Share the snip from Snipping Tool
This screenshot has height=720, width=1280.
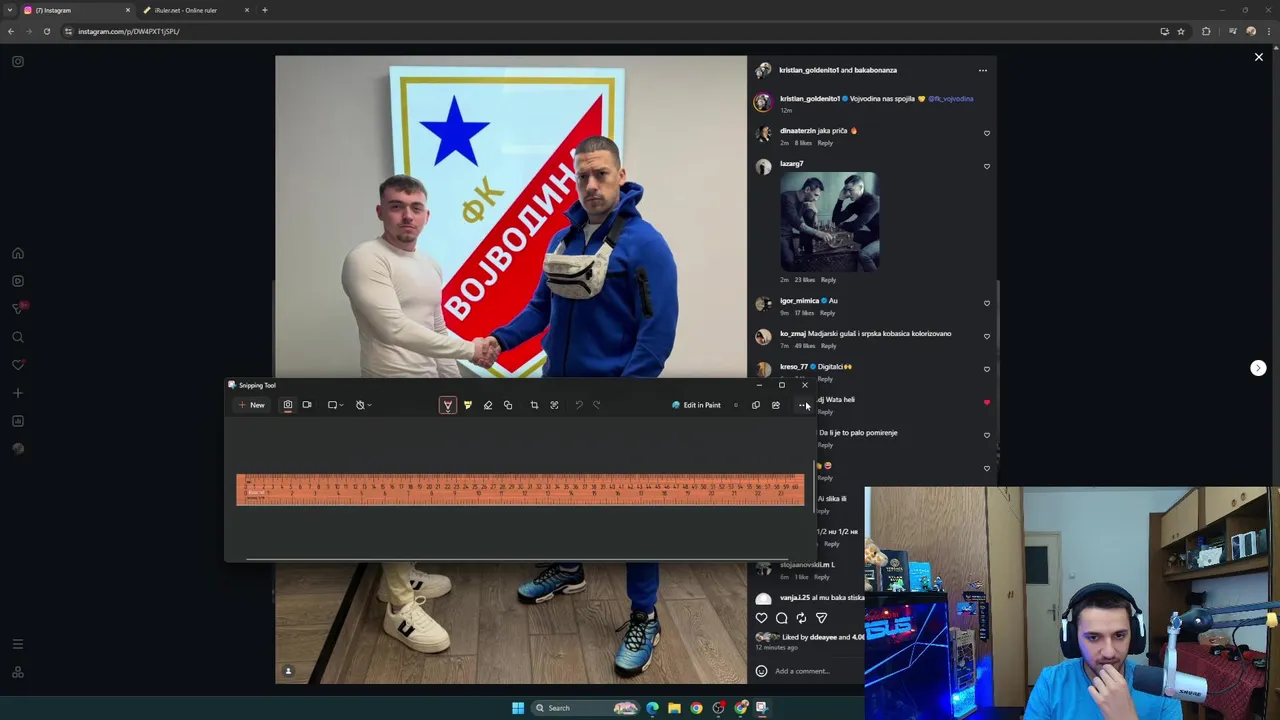pos(775,405)
